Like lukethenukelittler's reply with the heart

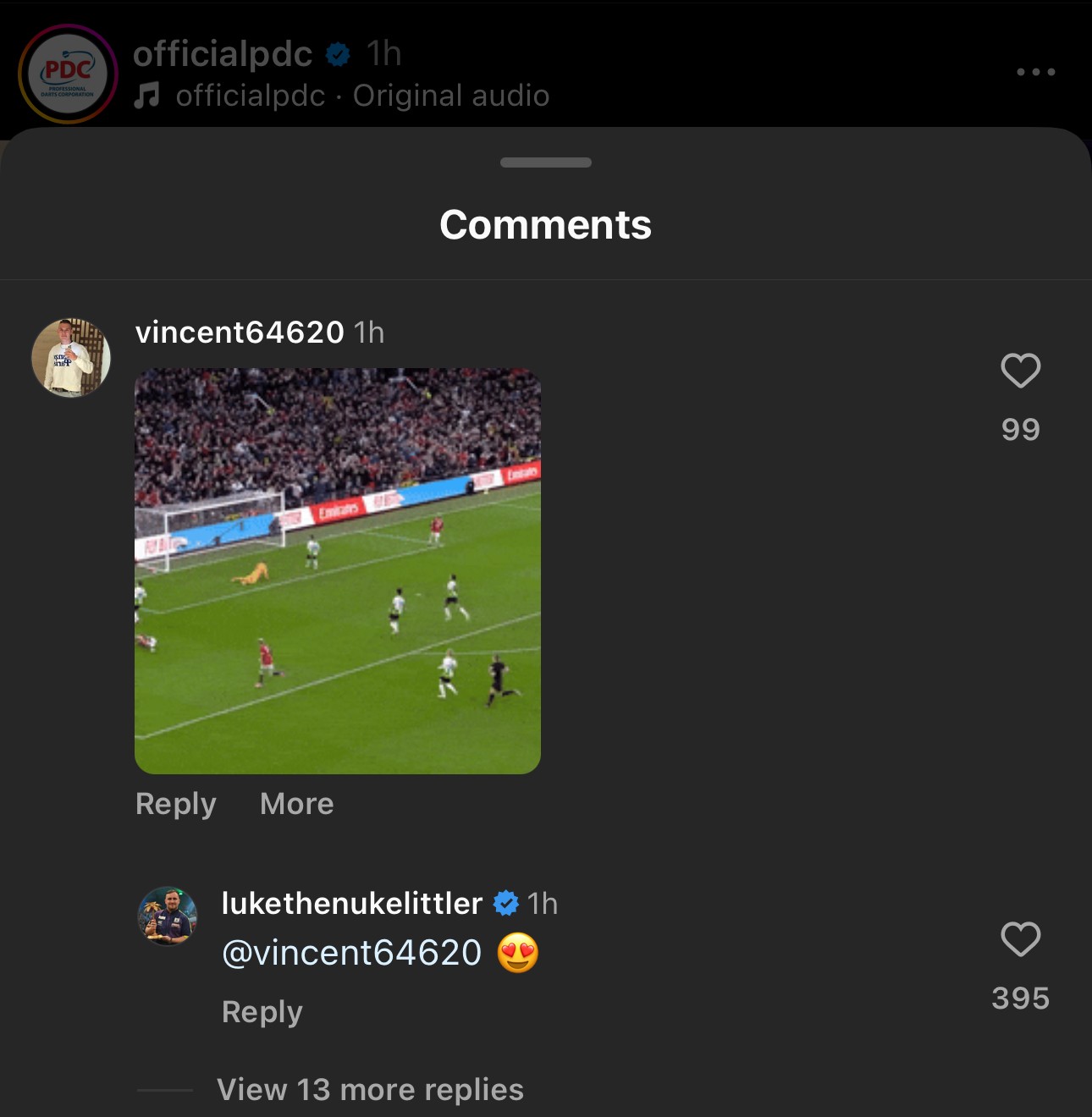click(x=1020, y=939)
